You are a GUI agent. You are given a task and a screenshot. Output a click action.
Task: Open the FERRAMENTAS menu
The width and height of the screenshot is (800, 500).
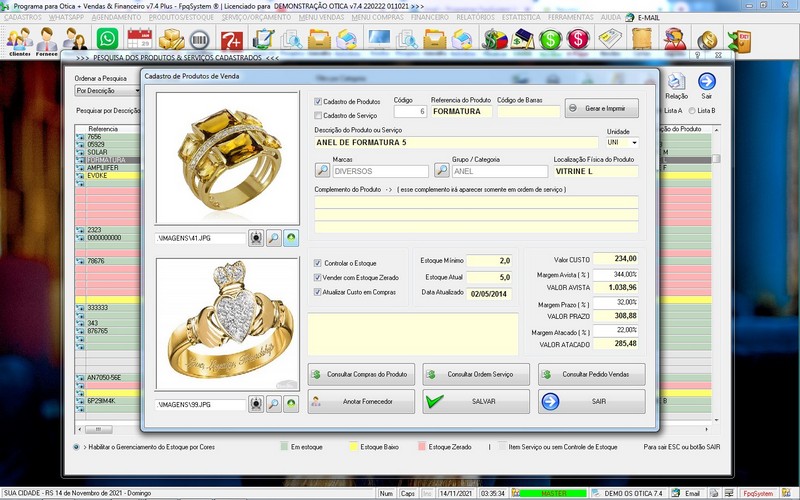[570, 17]
